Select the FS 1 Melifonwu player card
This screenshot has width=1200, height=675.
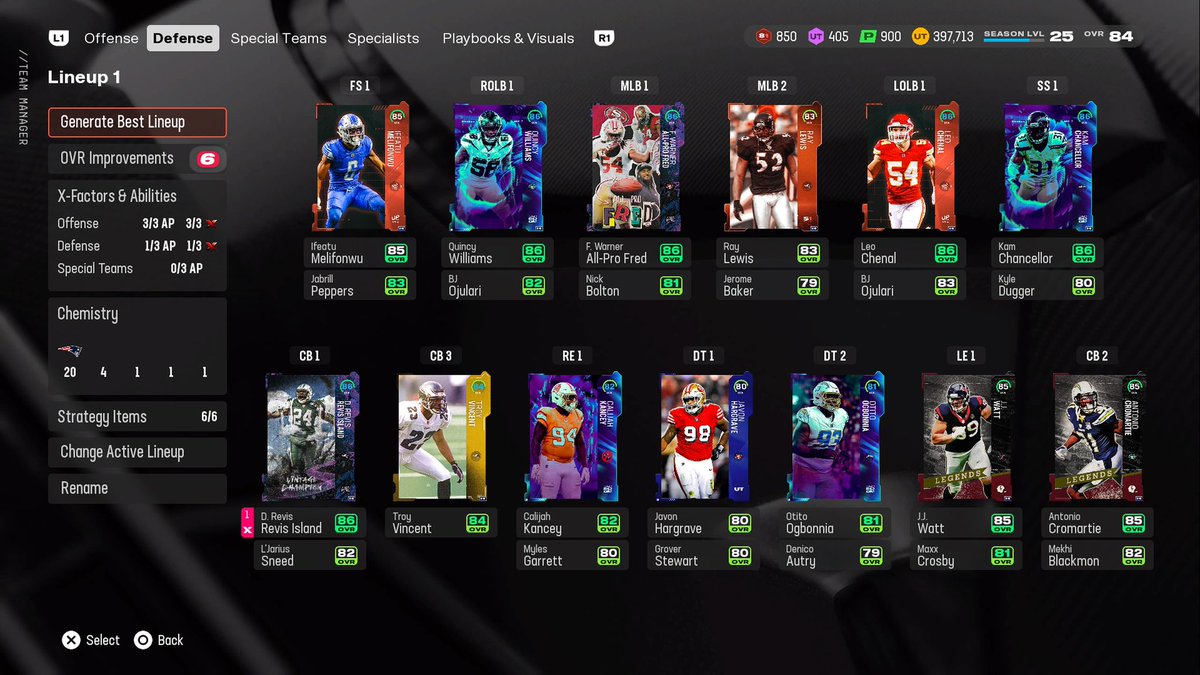pos(360,168)
